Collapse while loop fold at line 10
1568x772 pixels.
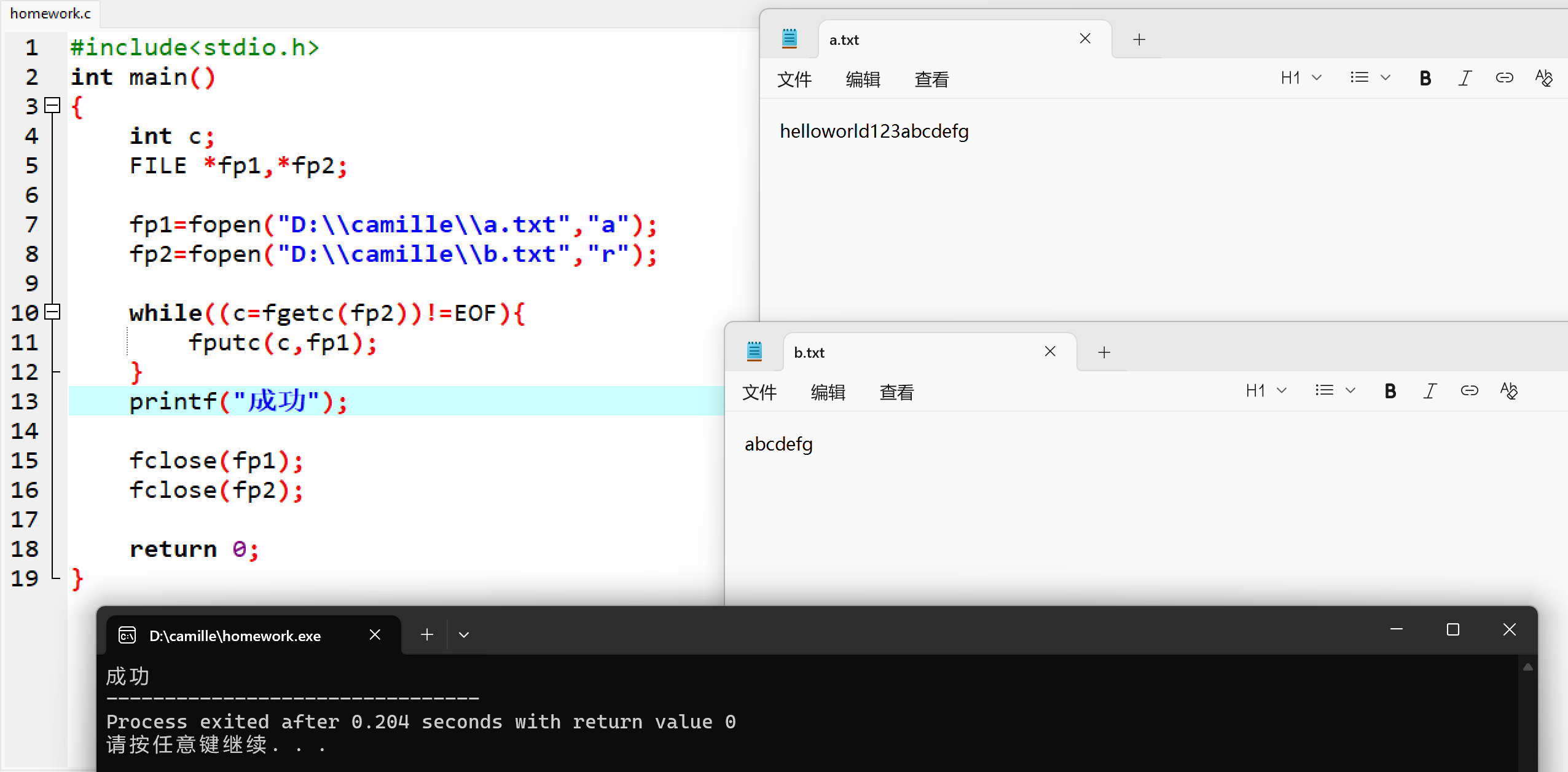click(53, 312)
